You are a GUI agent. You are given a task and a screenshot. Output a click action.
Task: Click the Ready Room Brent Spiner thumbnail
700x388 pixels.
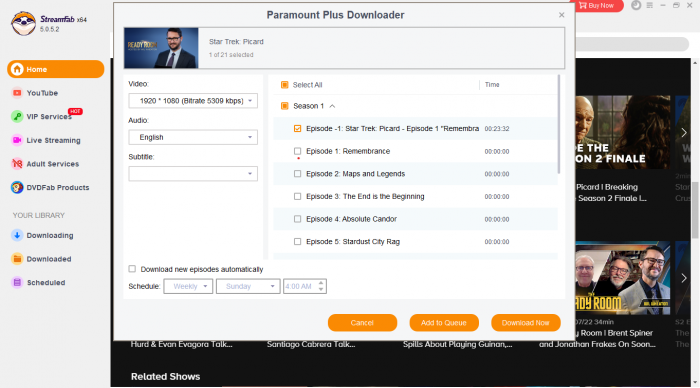tap(622, 278)
